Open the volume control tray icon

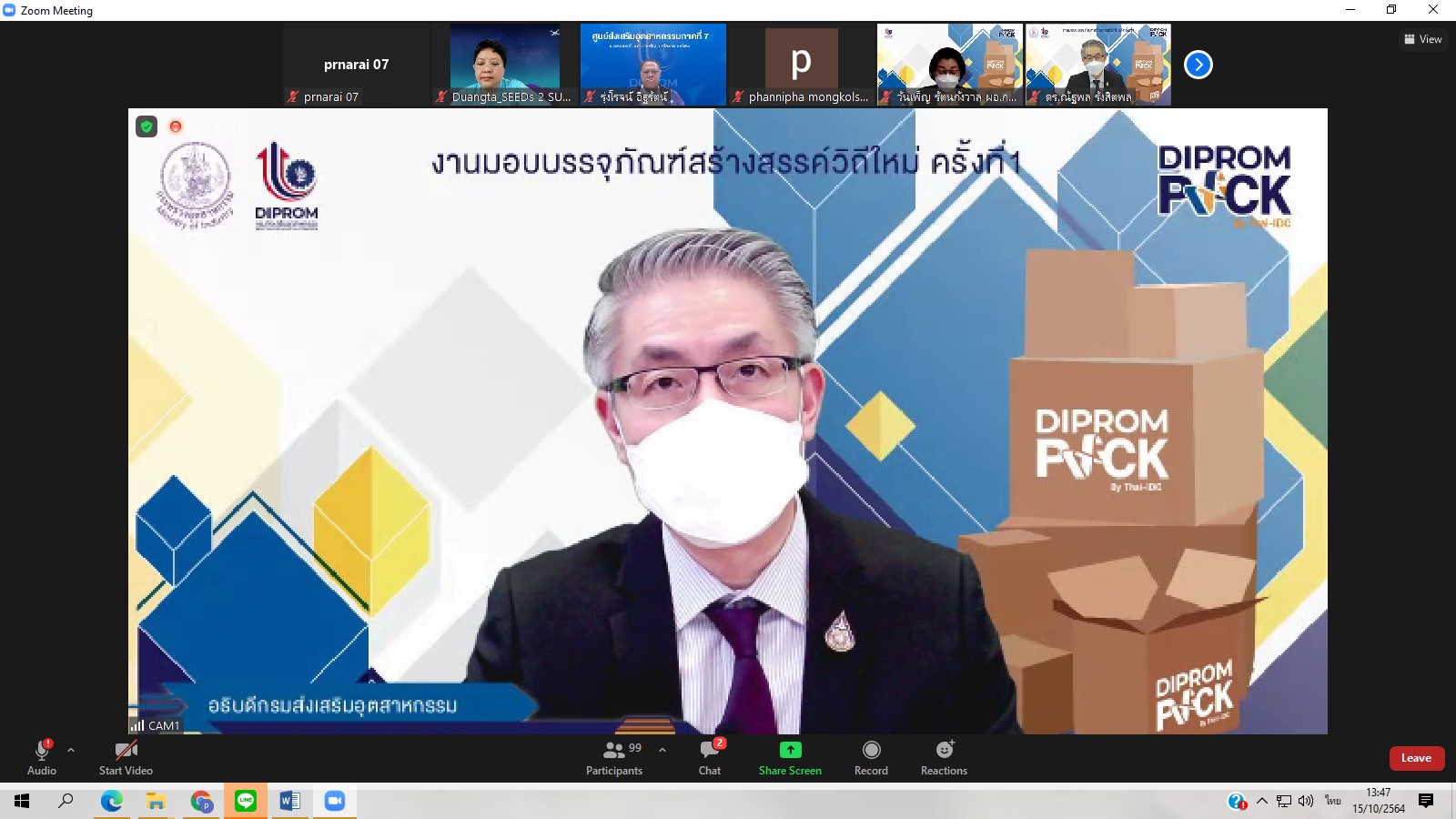pyautogui.click(x=1306, y=801)
